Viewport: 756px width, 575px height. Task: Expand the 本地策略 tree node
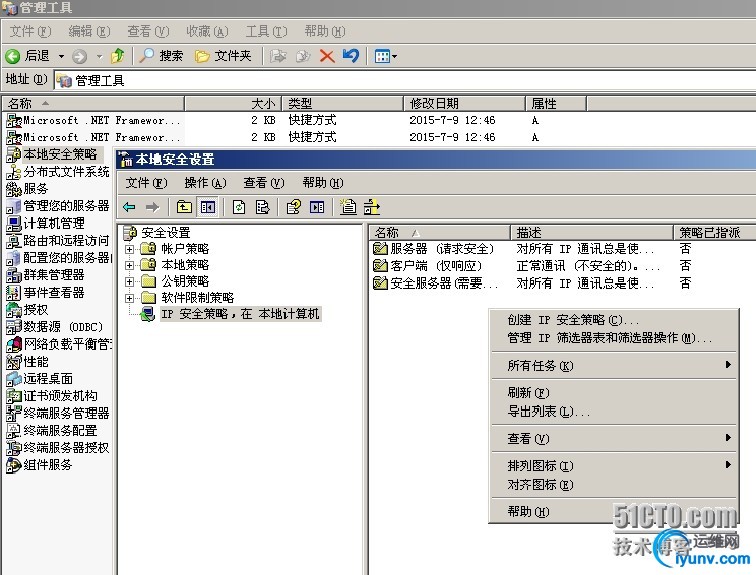pos(129,265)
